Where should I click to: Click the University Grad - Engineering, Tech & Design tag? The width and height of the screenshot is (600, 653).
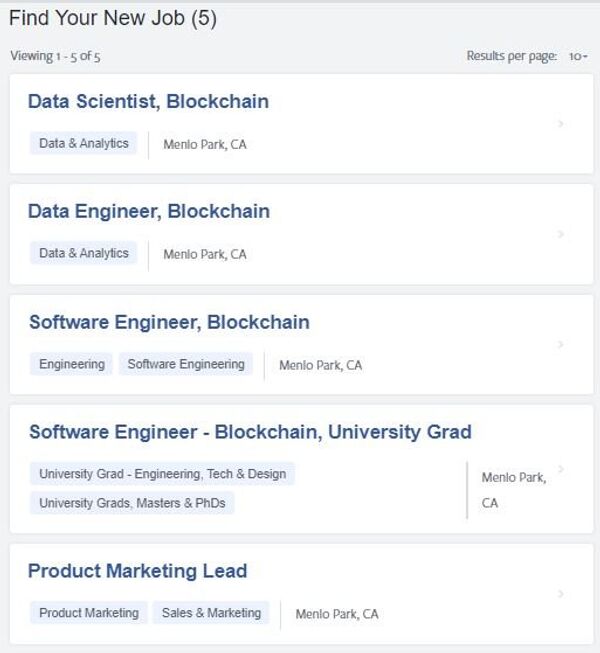pos(162,474)
